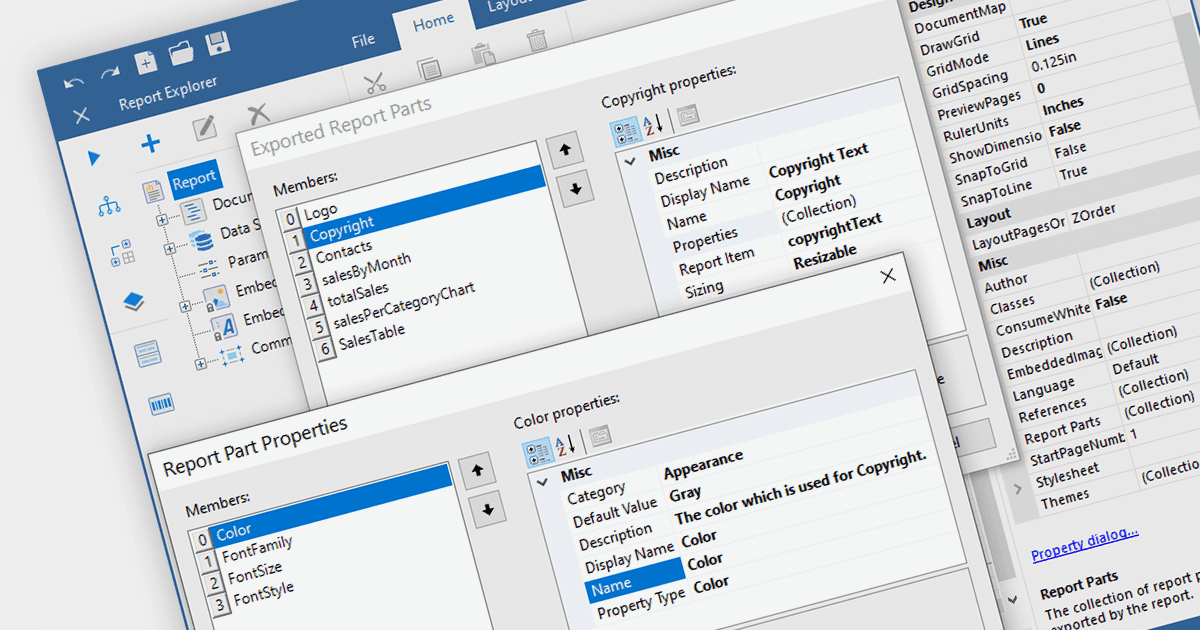This screenshot has height=630, width=1200.
Task: Click the Paste clipboard icon
Action: pos(483,54)
